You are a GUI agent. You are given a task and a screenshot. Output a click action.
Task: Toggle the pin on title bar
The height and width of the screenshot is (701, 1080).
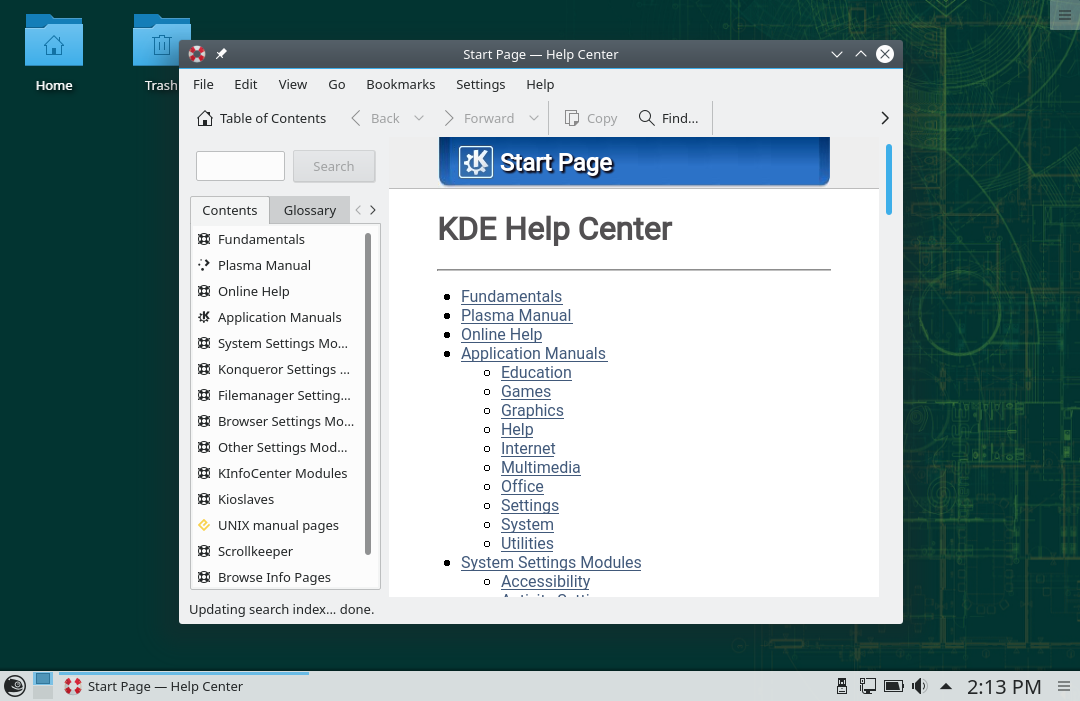pos(221,54)
